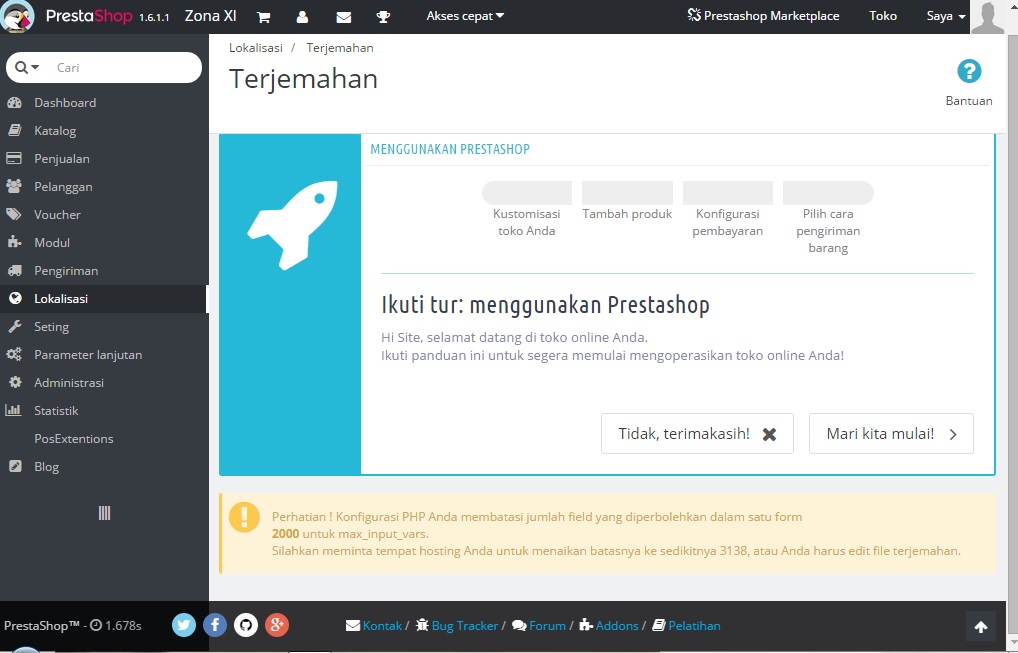Start tour with Mari kita mulai! button
Viewport: 1018px width, 653px height.
pyautogui.click(x=891, y=434)
